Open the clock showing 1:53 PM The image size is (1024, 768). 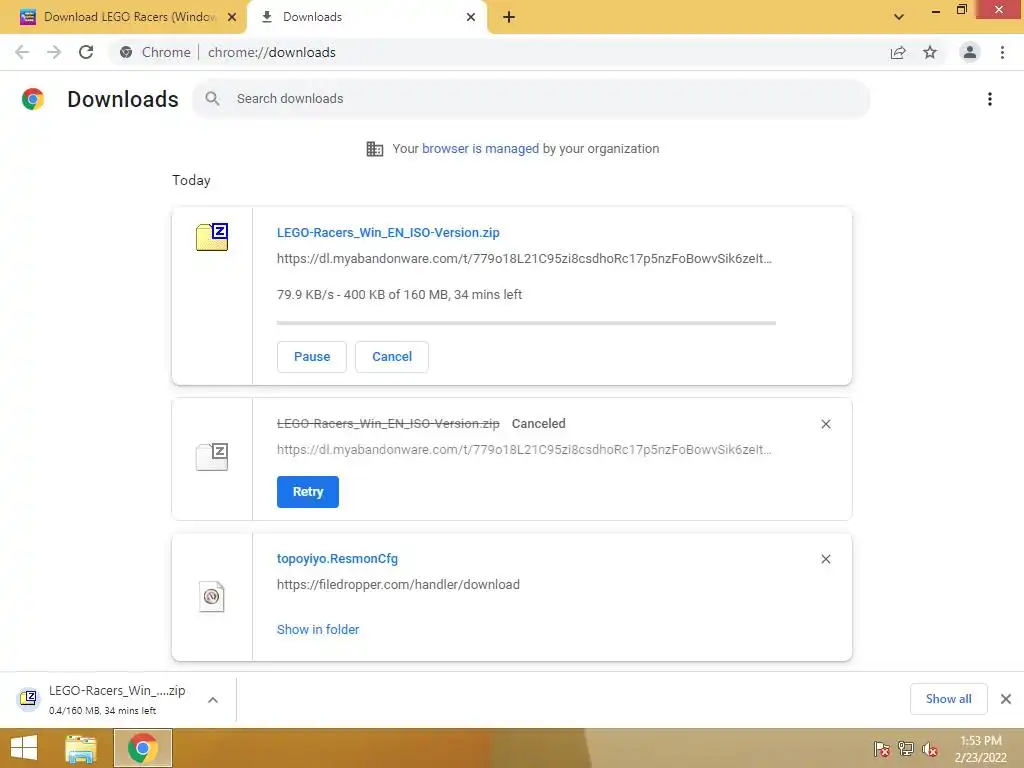coord(981,749)
